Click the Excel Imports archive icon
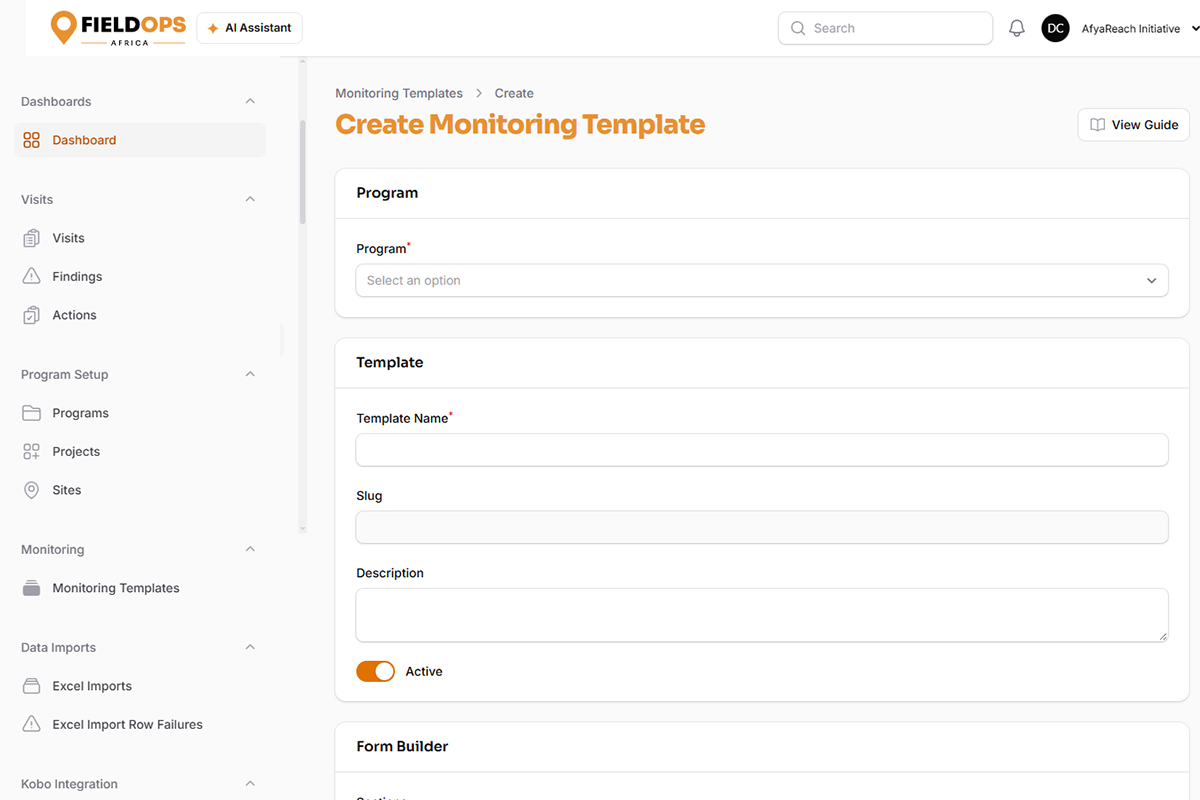Viewport: 1200px width, 800px height. tap(32, 686)
